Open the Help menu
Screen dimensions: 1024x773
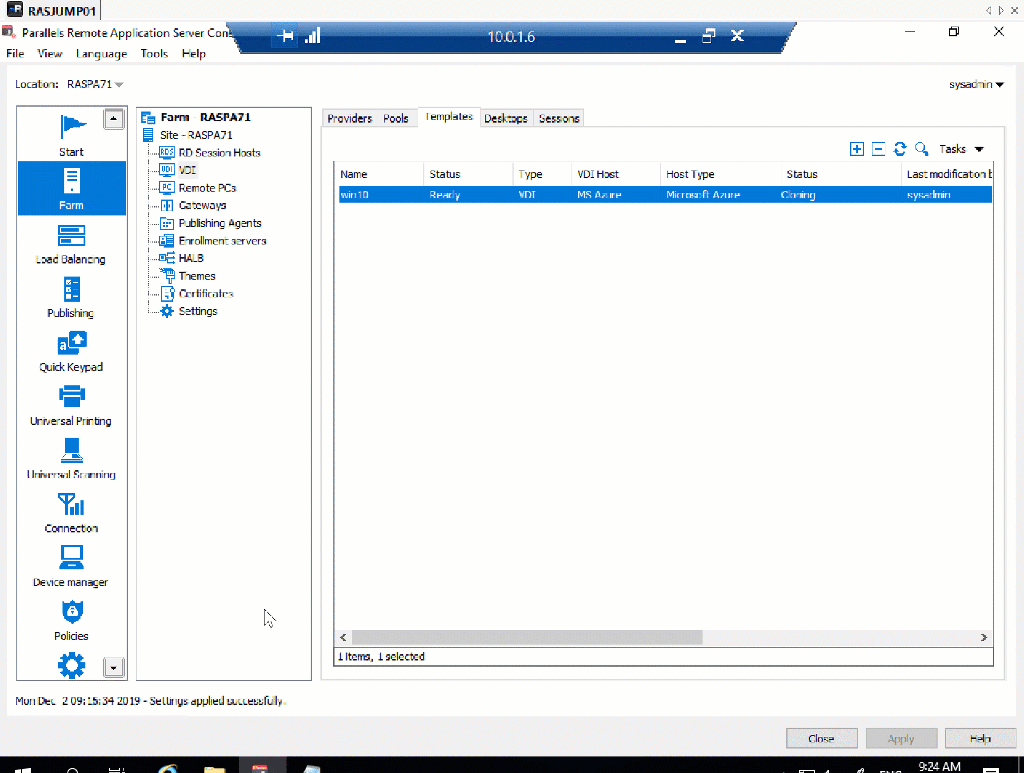click(193, 54)
